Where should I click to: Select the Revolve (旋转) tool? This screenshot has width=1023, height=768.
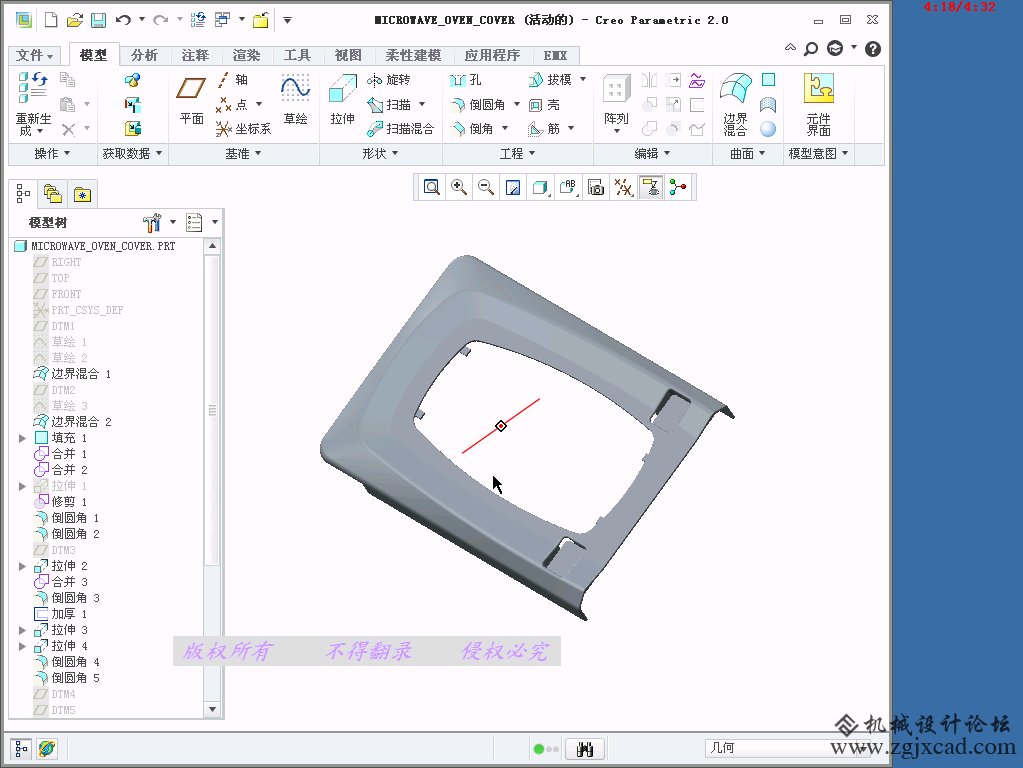click(x=389, y=80)
